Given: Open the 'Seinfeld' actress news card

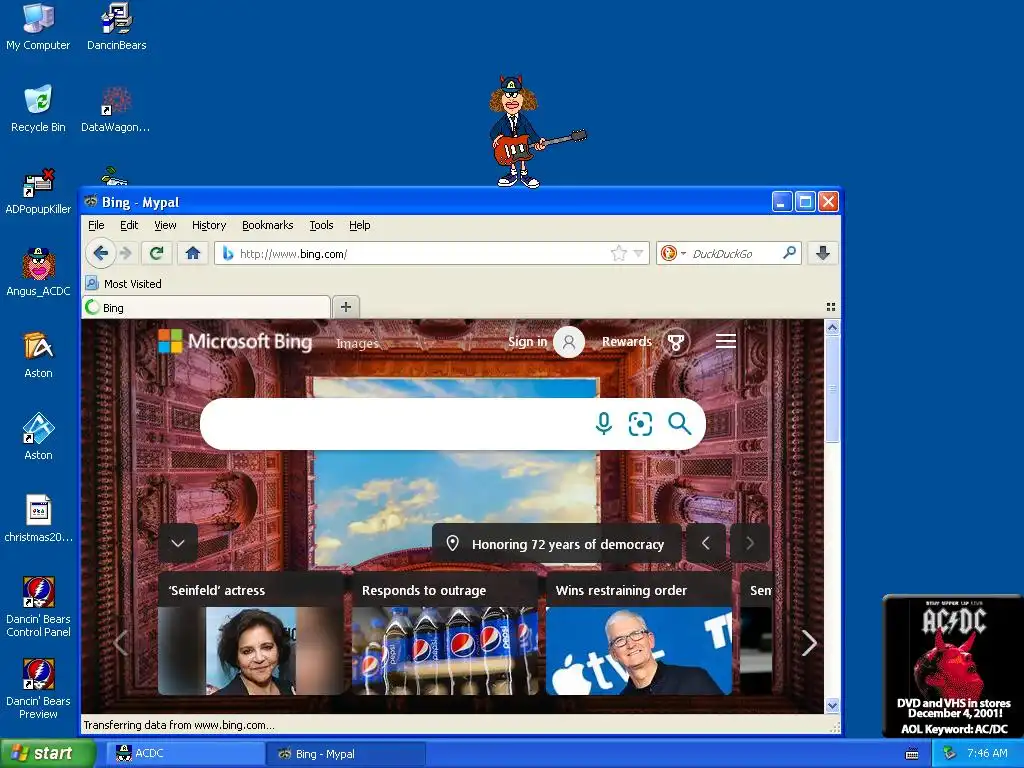Looking at the screenshot, I should pyautogui.click(x=251, y=634).
